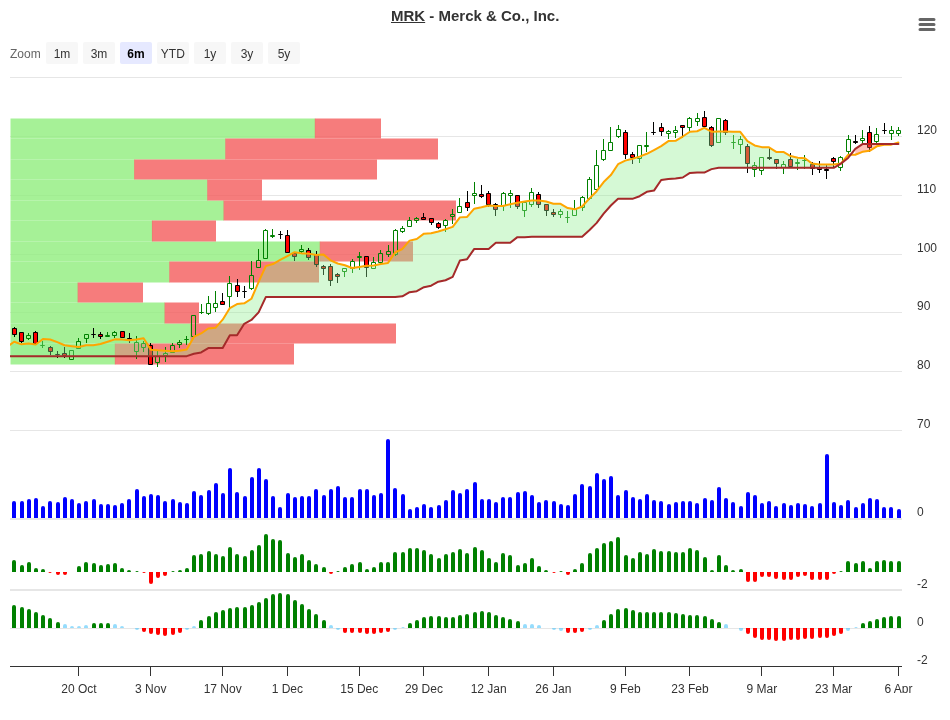The height and width of the screenshot is (720, 950).
Task: Switch zoom to YTD
Action: pos(173,53)
